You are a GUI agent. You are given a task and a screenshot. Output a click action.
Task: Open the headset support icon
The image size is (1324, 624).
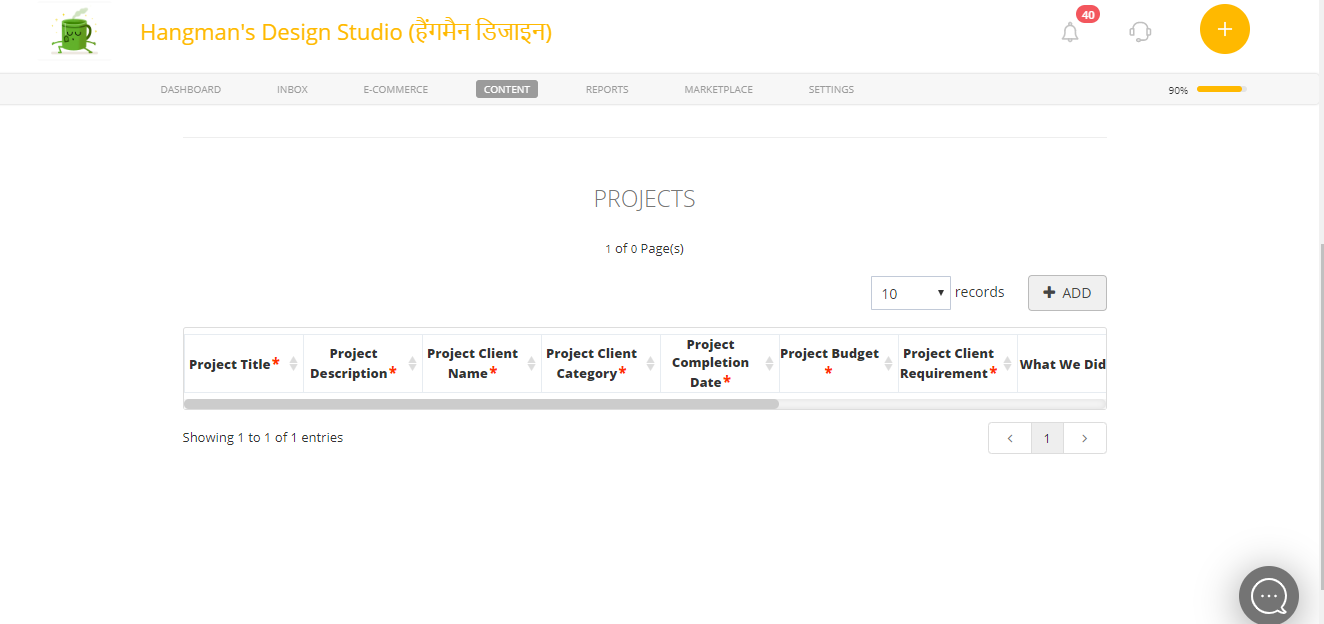pyautogui.click(x=1139, y=31)
